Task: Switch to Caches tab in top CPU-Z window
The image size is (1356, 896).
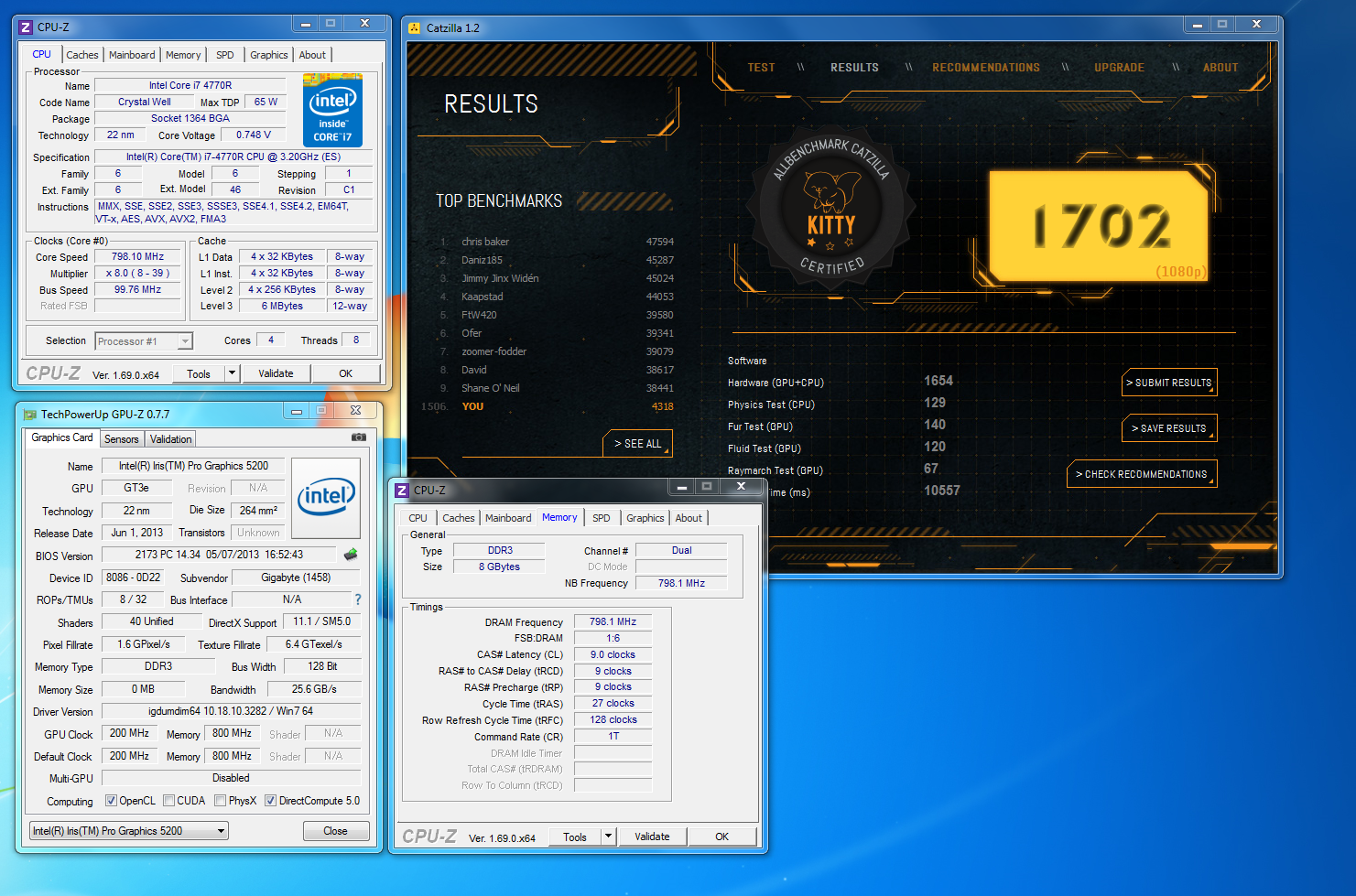Action: [x=81, y=55]
